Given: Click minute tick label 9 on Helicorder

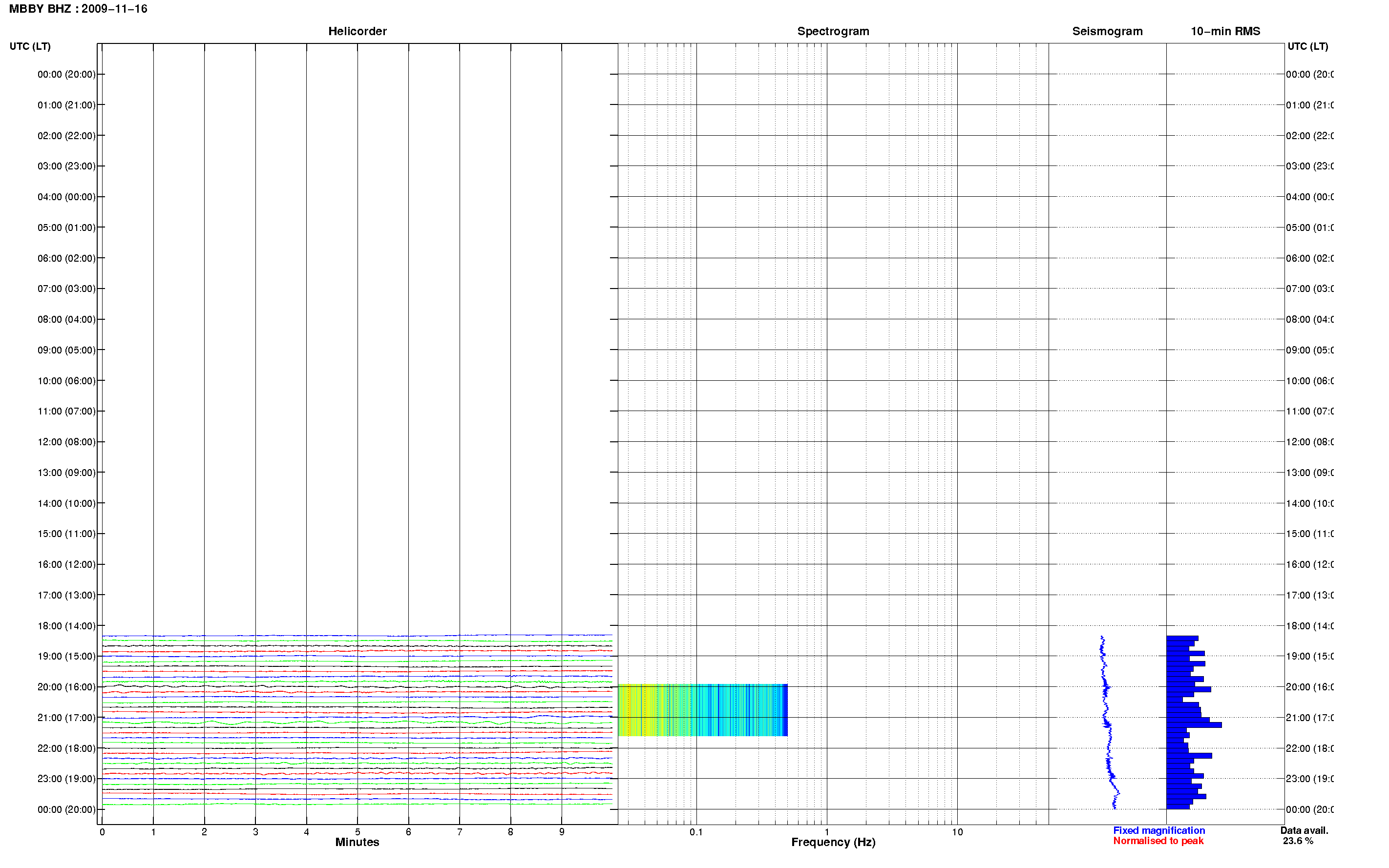Looking at the screenshot, I should [562, 832].
